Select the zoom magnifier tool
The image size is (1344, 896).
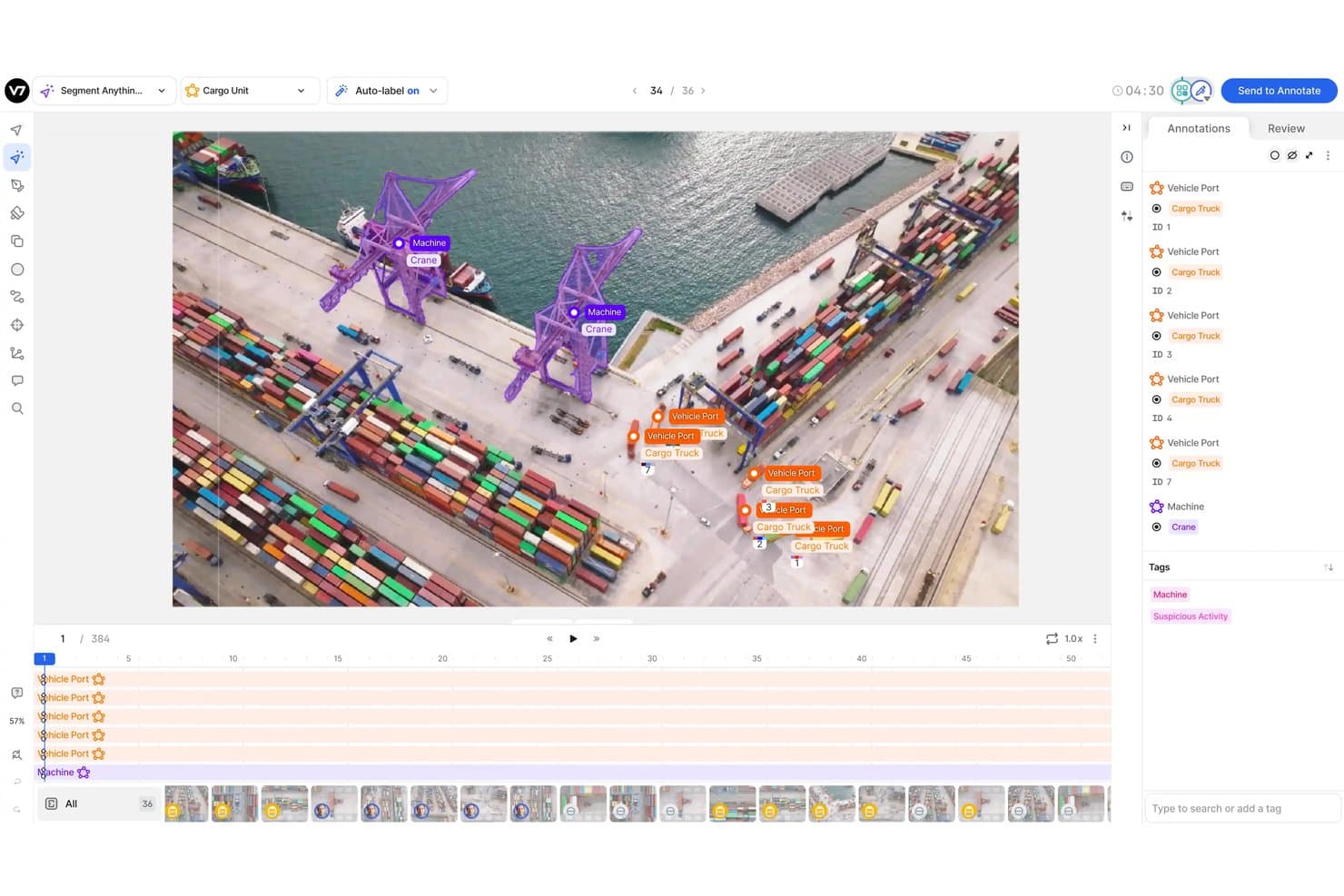[16, 409]
